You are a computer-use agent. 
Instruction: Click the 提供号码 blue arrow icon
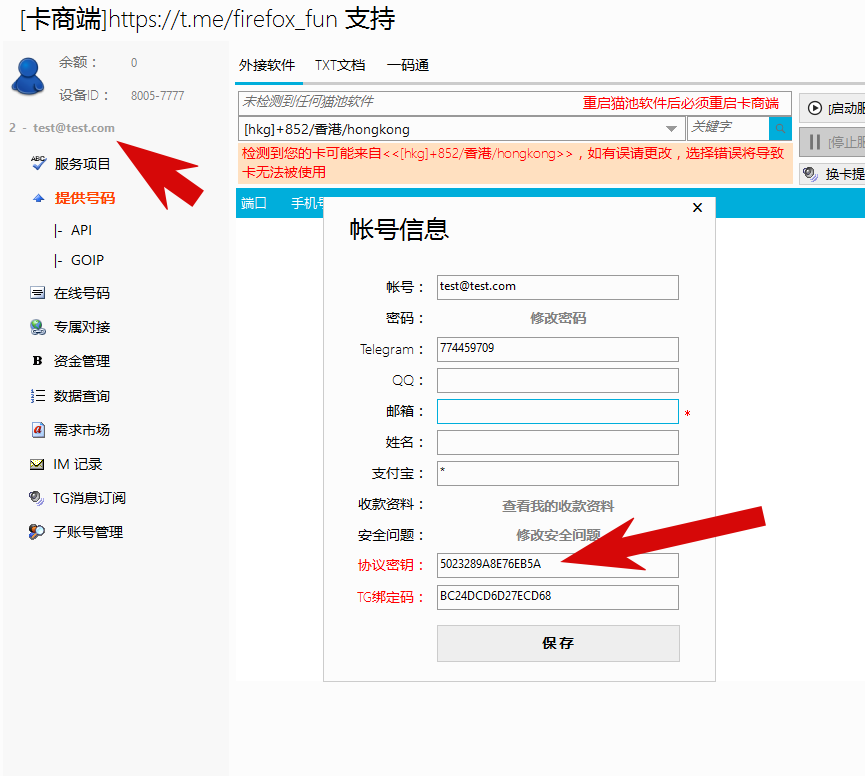39,198
